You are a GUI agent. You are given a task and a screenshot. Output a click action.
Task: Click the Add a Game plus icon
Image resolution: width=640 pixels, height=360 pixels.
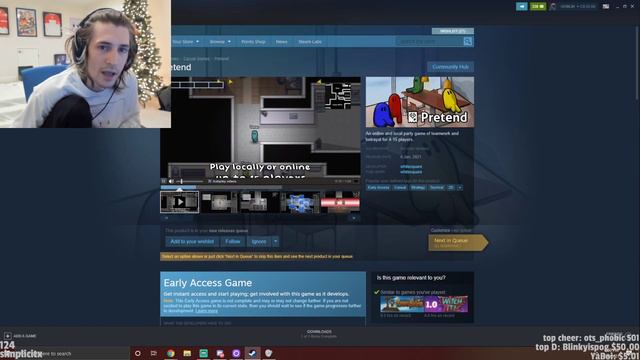[x=7, y=336]
